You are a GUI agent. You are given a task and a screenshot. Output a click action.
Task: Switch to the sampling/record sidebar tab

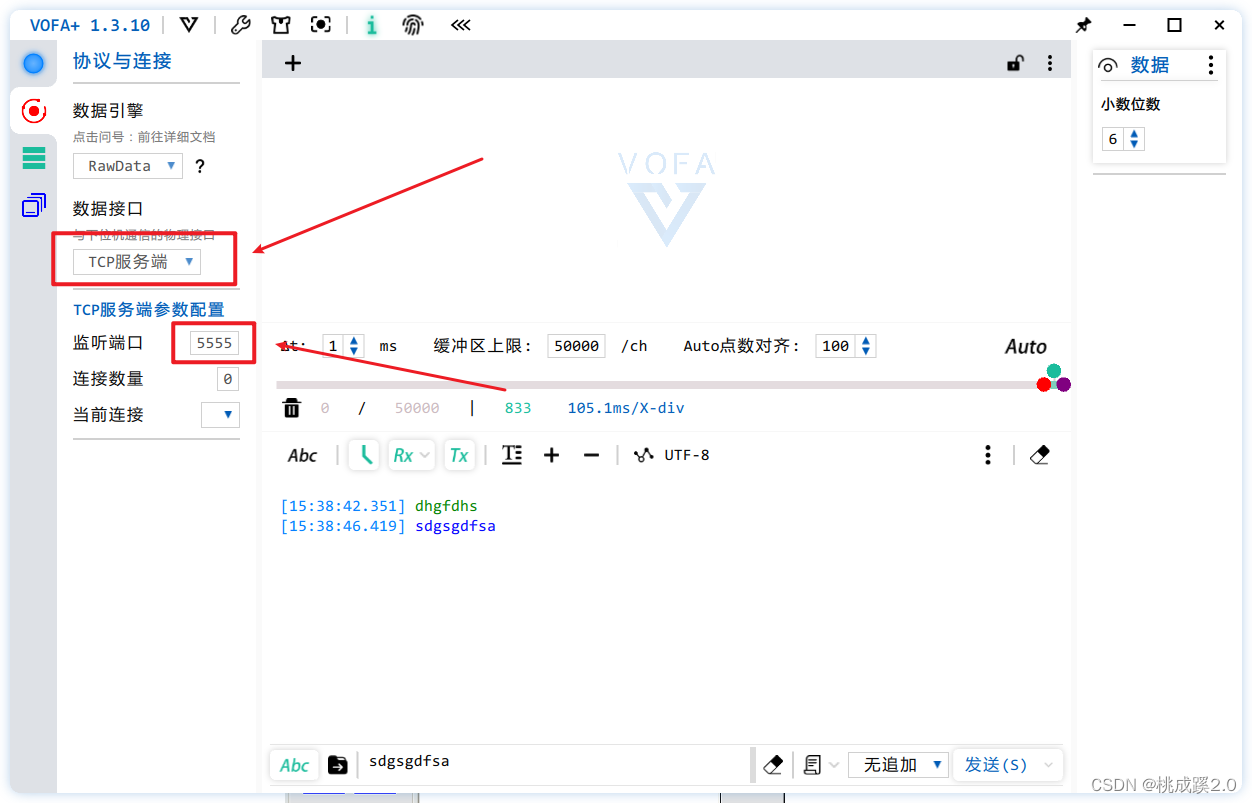point(33,111)
